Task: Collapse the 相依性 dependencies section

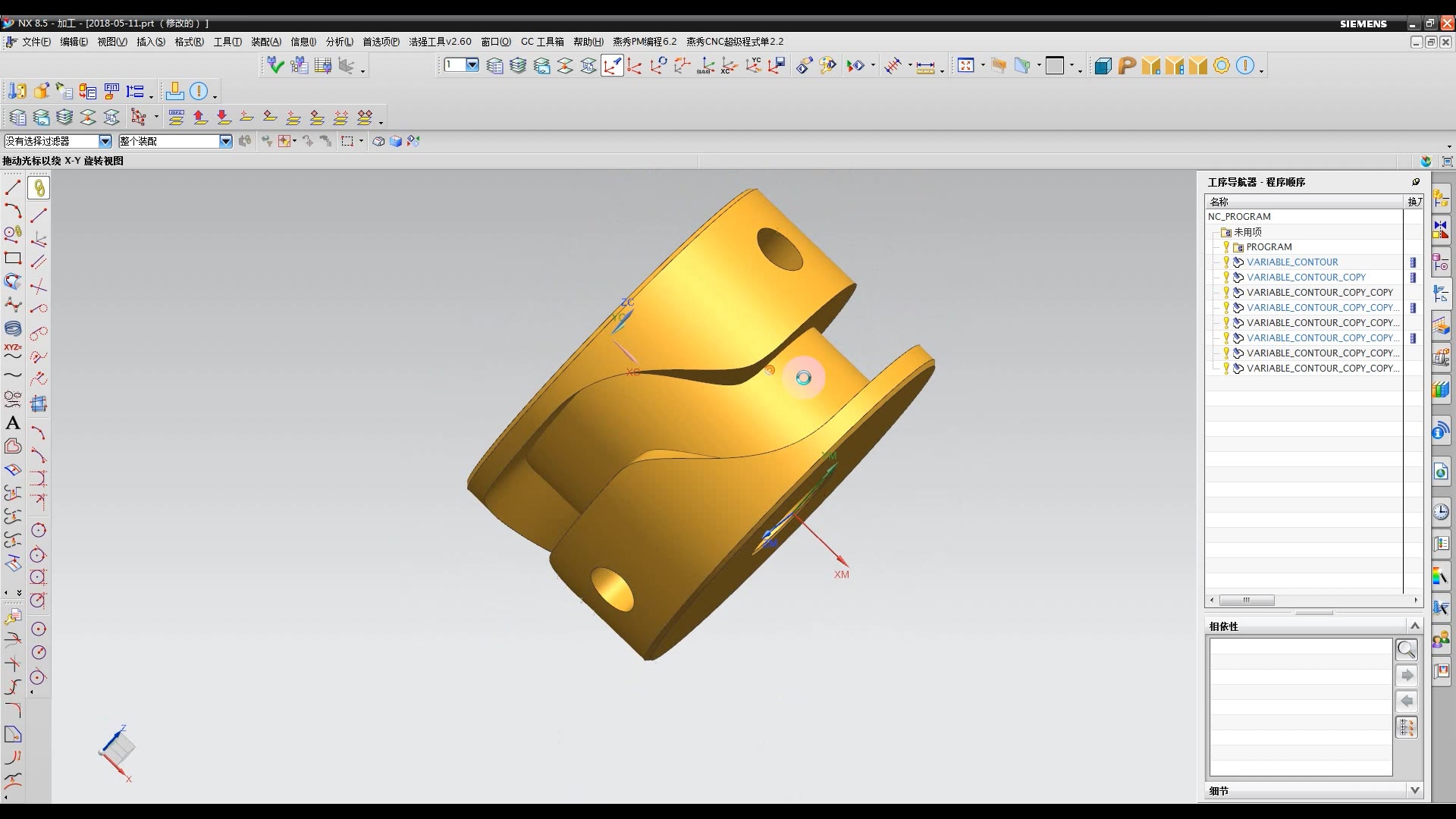Action: coord(1414,626)
